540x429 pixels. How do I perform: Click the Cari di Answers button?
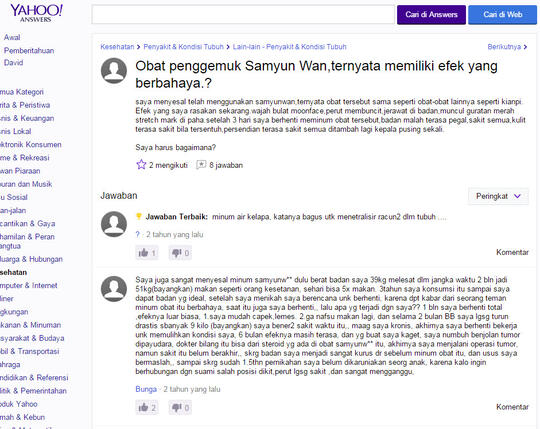tap(431, 14)
